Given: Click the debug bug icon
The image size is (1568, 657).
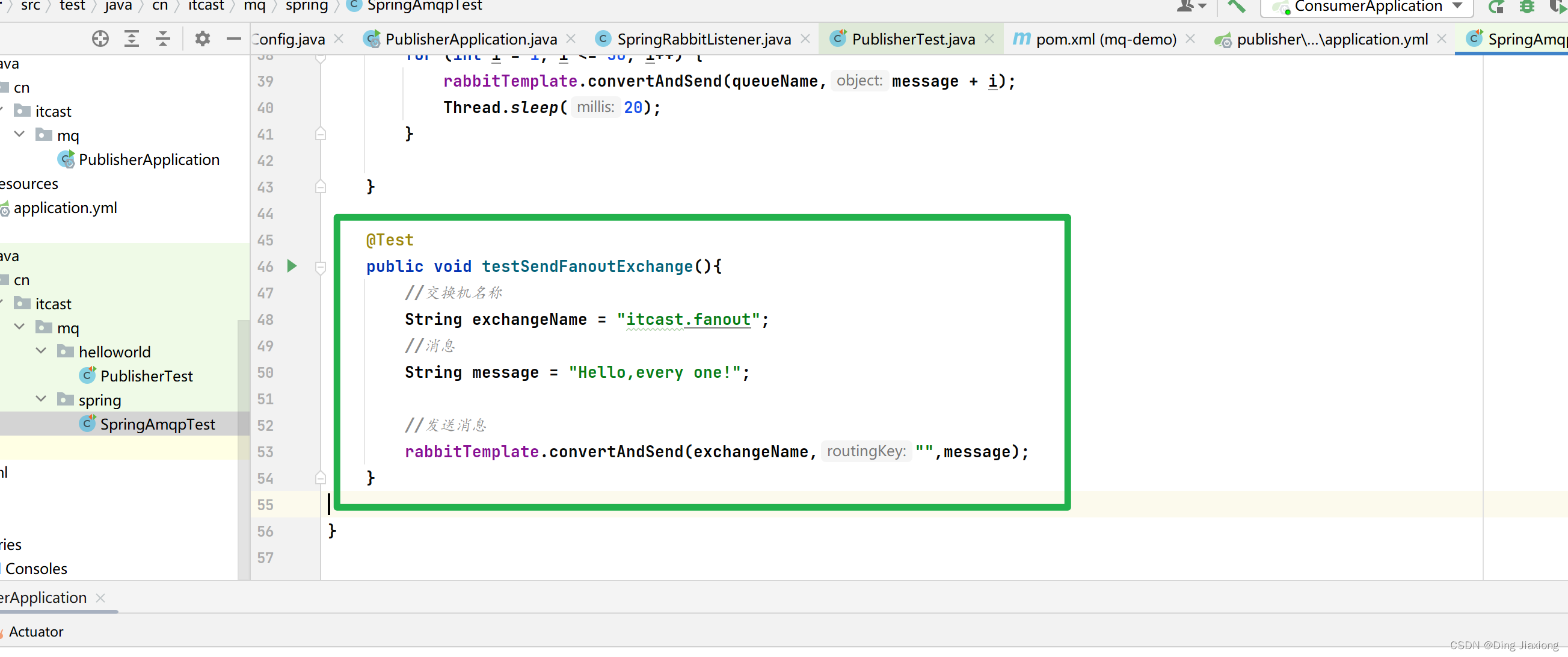Looking at the screenshot, I should 1527,7.
